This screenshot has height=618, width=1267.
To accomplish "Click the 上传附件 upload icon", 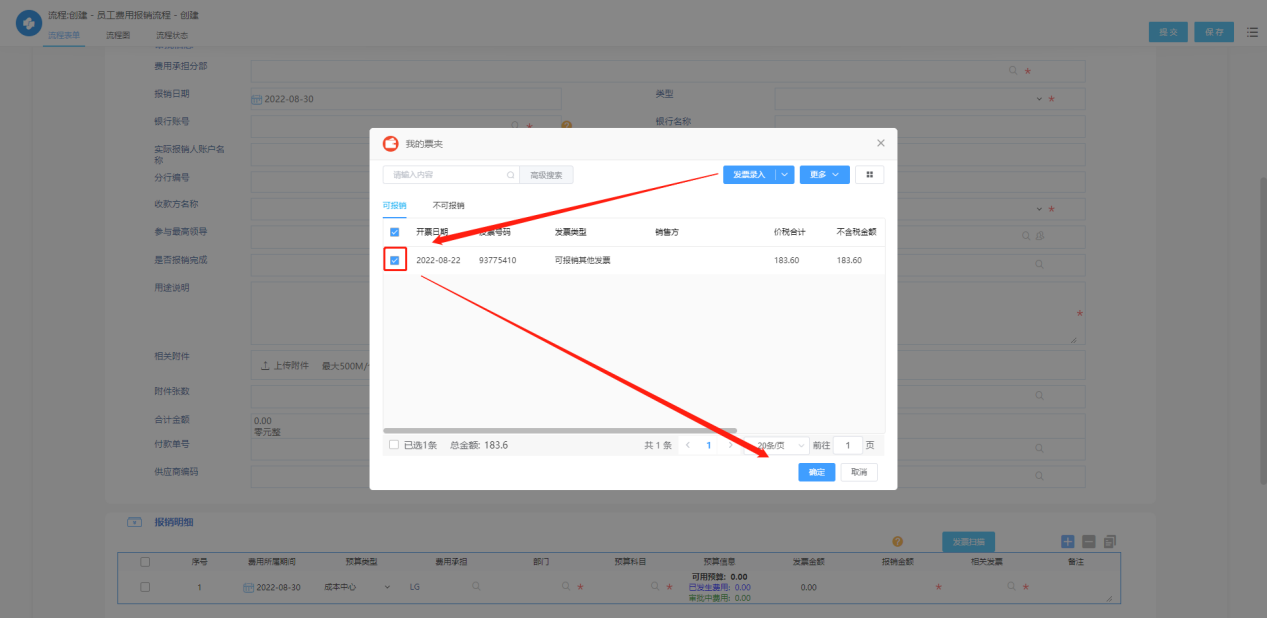I will pos(265,366).
